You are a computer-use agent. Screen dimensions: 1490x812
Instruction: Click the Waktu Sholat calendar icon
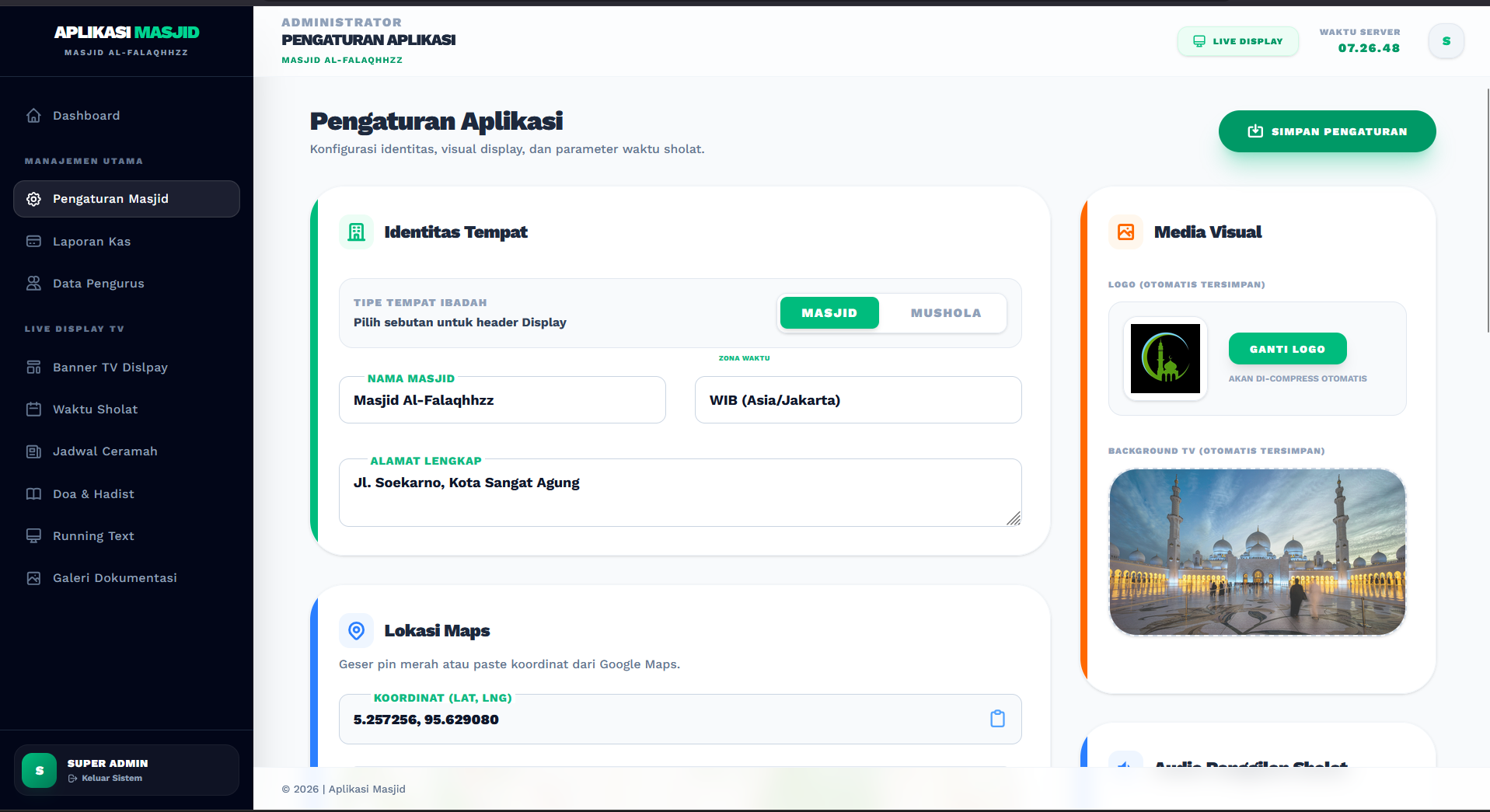33,409
